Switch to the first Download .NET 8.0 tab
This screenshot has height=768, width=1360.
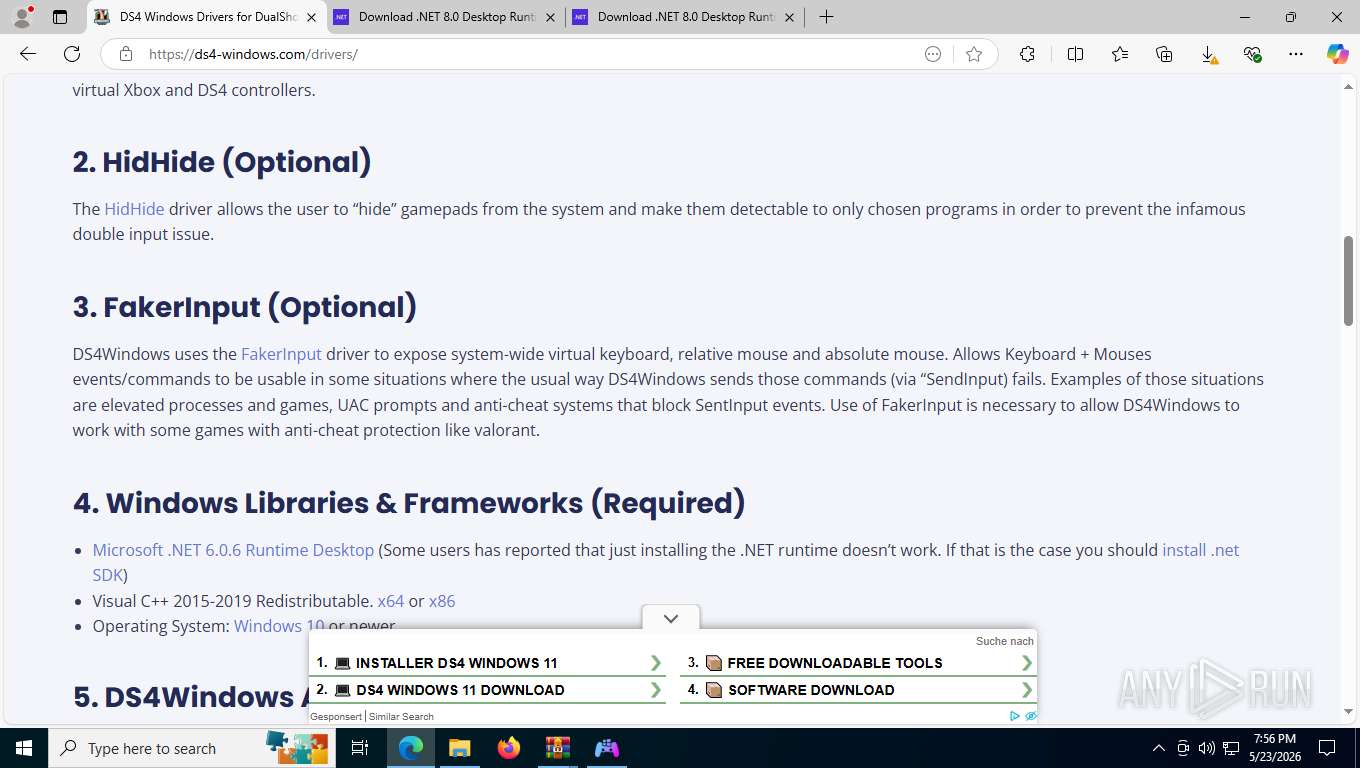coord(446,17)
